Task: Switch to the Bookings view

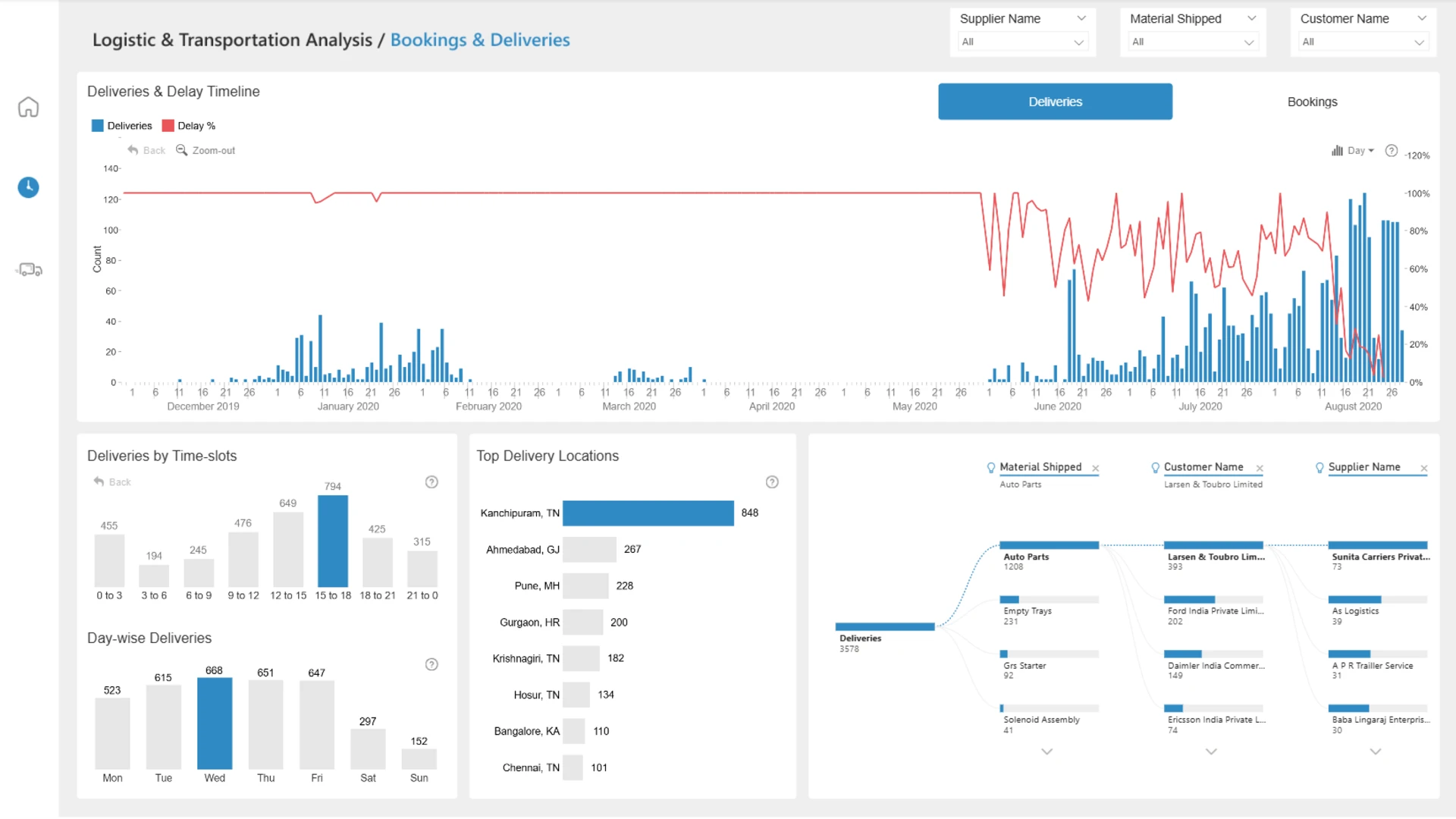Action: [1312, 102]
